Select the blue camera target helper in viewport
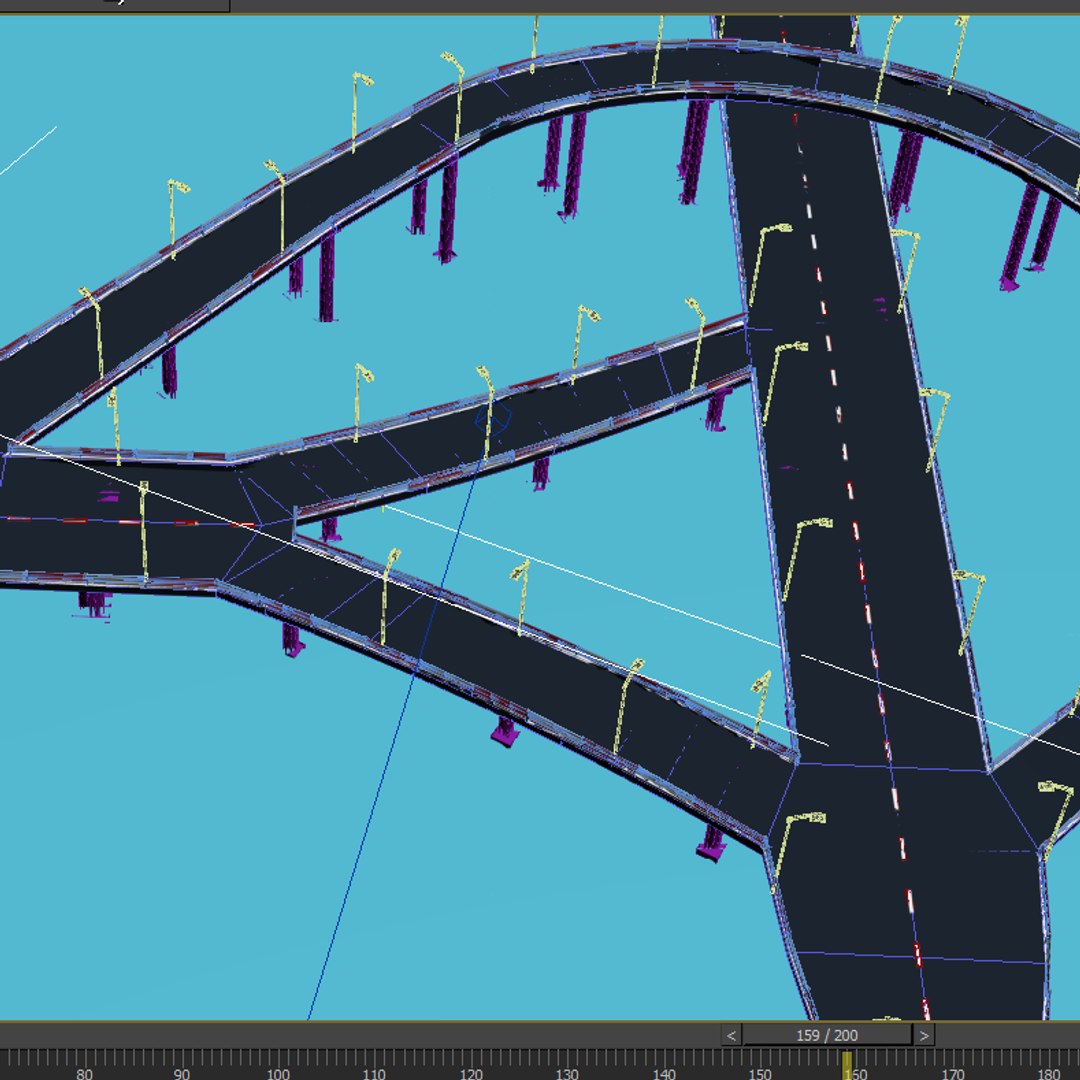This screenshot has width=1080, height=1080. pyautogui.click(x=493, y=417)
